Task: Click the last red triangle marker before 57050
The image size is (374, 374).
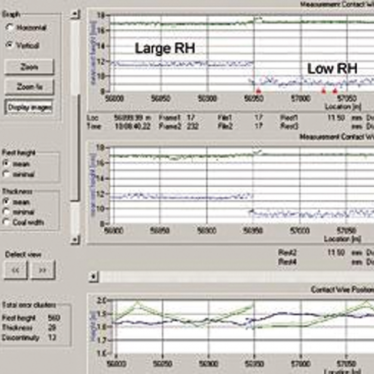Action: pyautogui.click(x=335, y=91)
